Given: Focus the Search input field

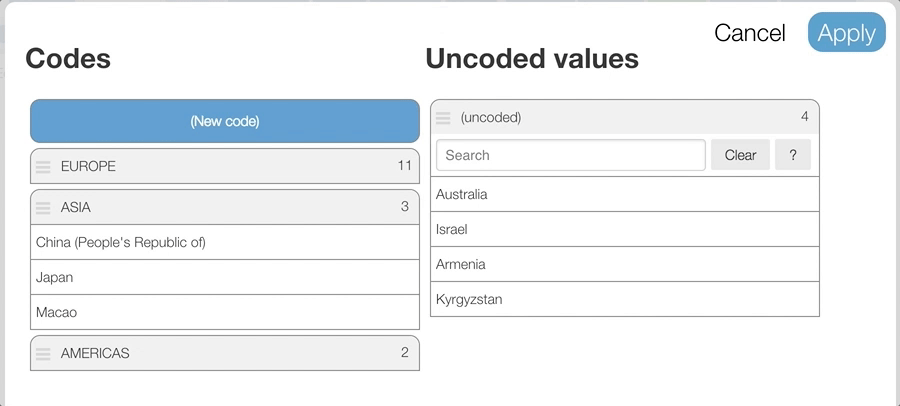Looking at the screenshot, I should (570, 155).
